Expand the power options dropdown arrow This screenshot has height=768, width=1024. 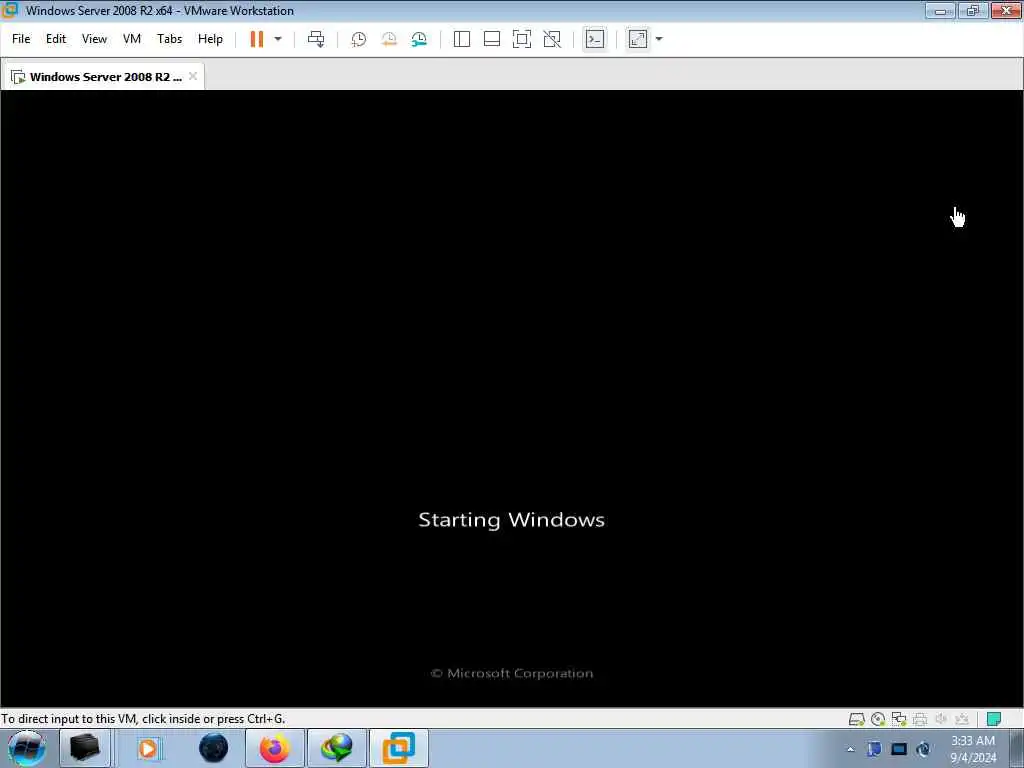pos(278,39)
